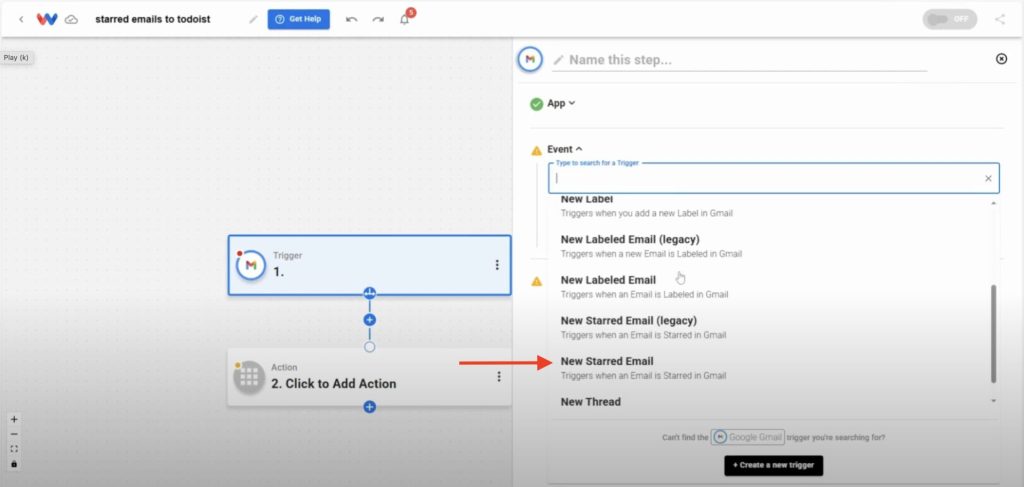Select the Trigger step 1 card
This screenshot has height=487, width=1024.
tap(370, 265)
